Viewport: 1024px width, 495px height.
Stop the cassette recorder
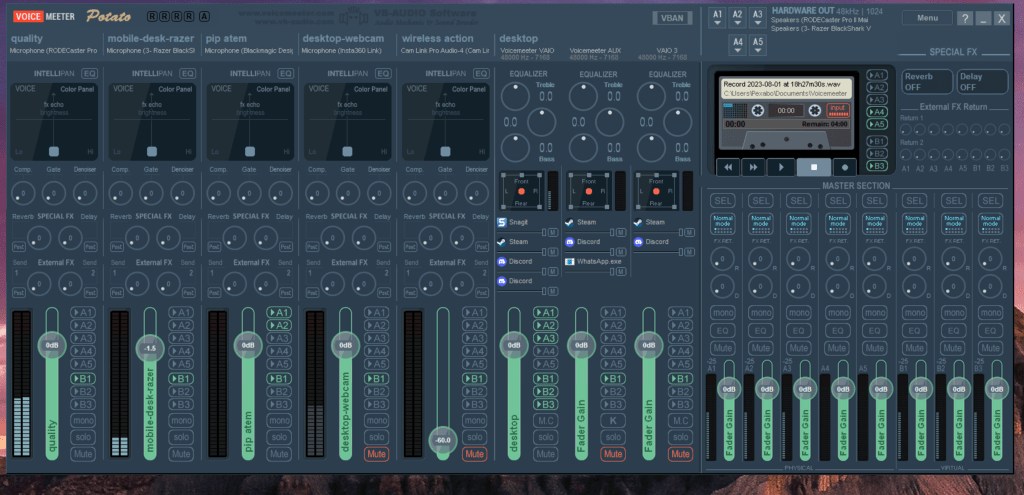(814, 167)
